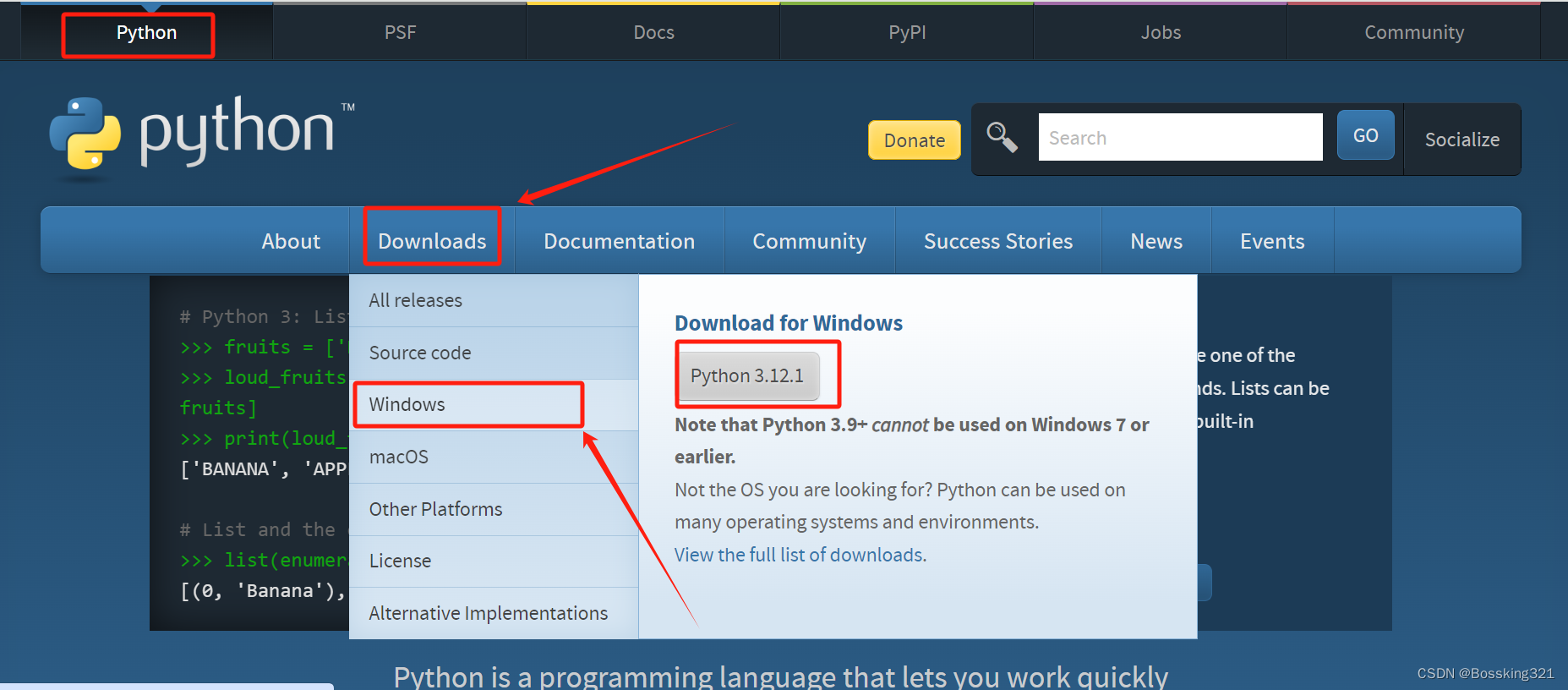Screen dimensions: 1568x690
Task: Open the PSF tab in top bar
Action: [x=400, y=32]
